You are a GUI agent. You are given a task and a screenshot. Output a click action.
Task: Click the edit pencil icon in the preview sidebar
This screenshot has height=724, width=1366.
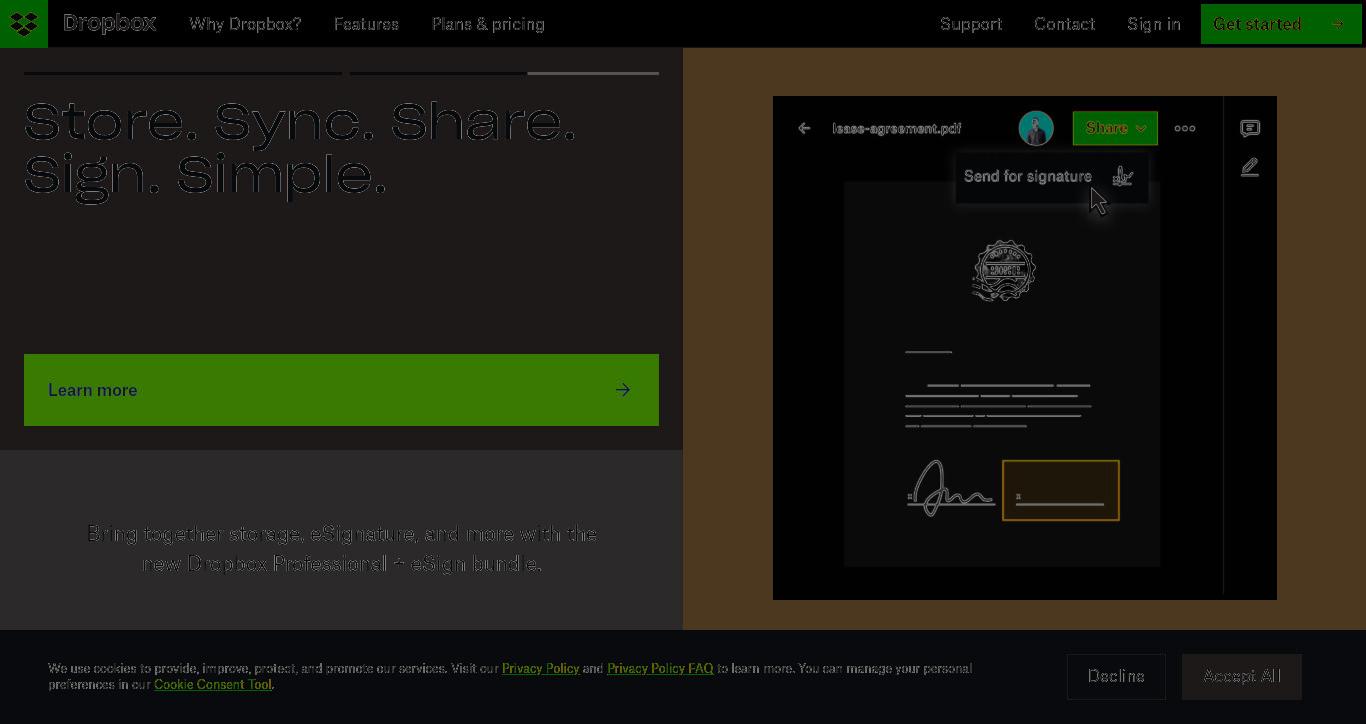pyautogui.click(x=1250, y=167)
